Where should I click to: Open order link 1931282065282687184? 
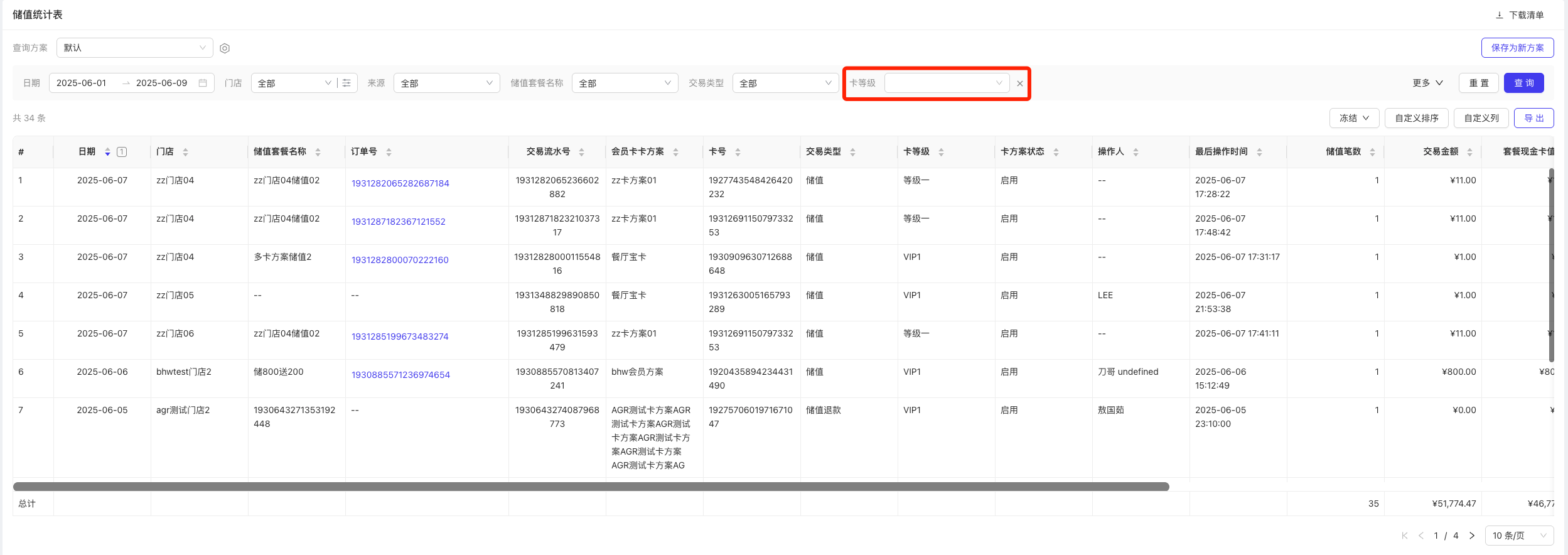tap(400, 183)
